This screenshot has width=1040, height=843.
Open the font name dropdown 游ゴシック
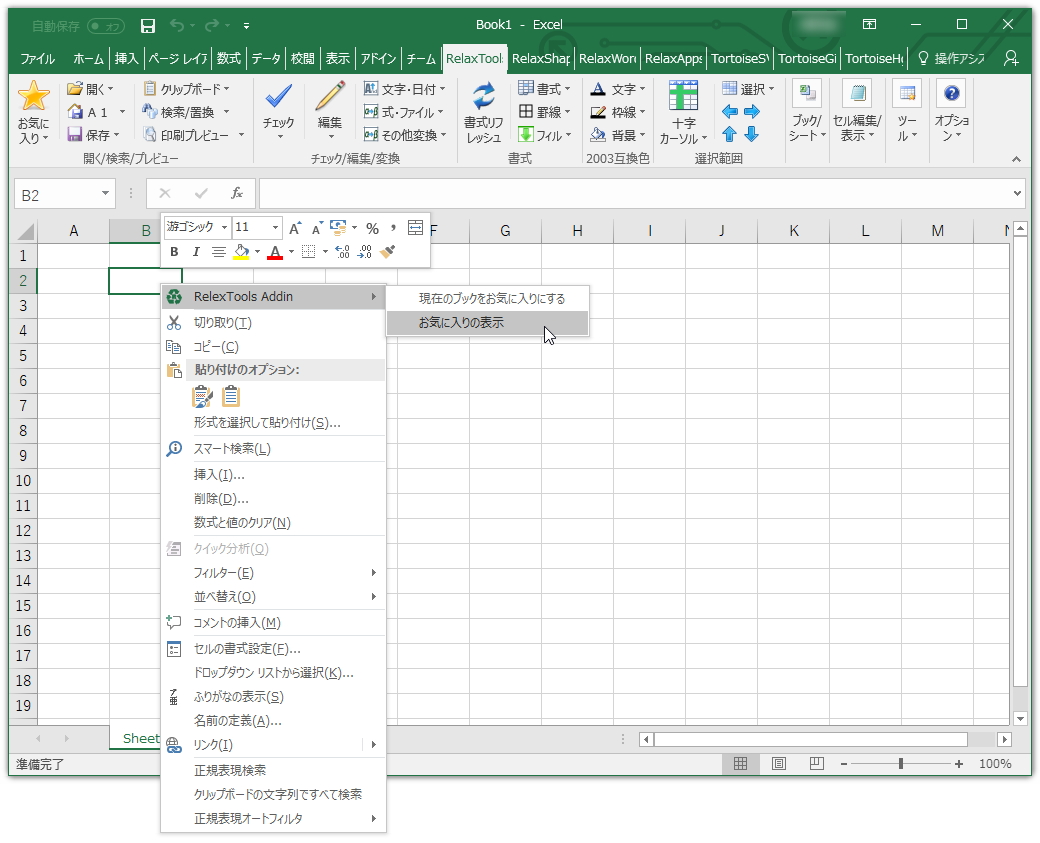[224, 227]
